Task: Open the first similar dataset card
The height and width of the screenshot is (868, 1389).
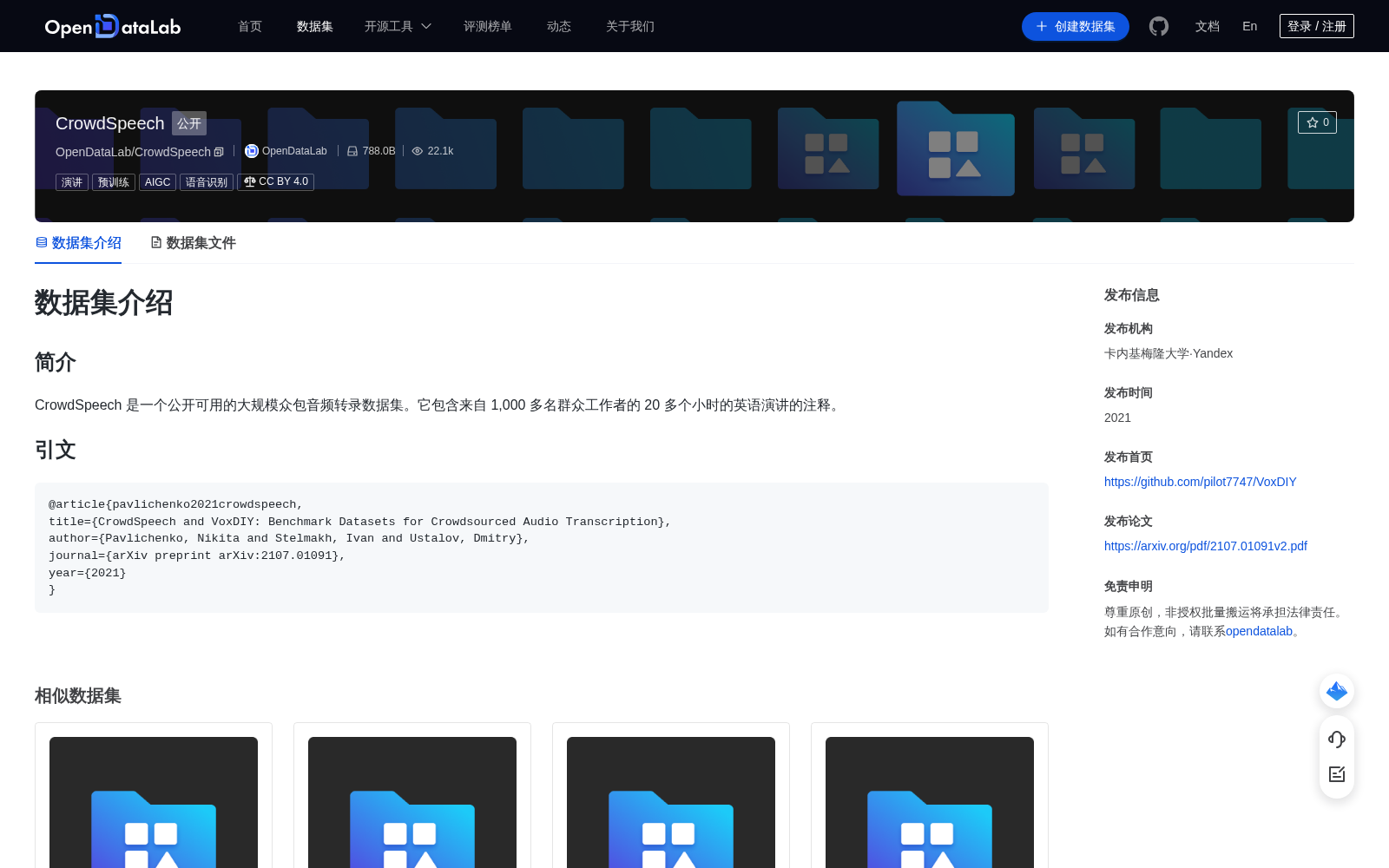Action: tap(154, 795)
